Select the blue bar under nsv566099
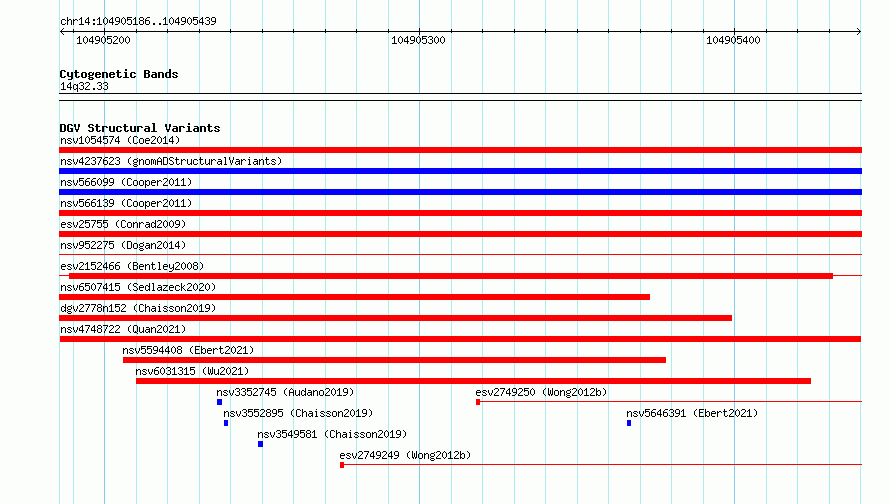The width and height of the screenshot is (890, 504). [x=460, y=192]
